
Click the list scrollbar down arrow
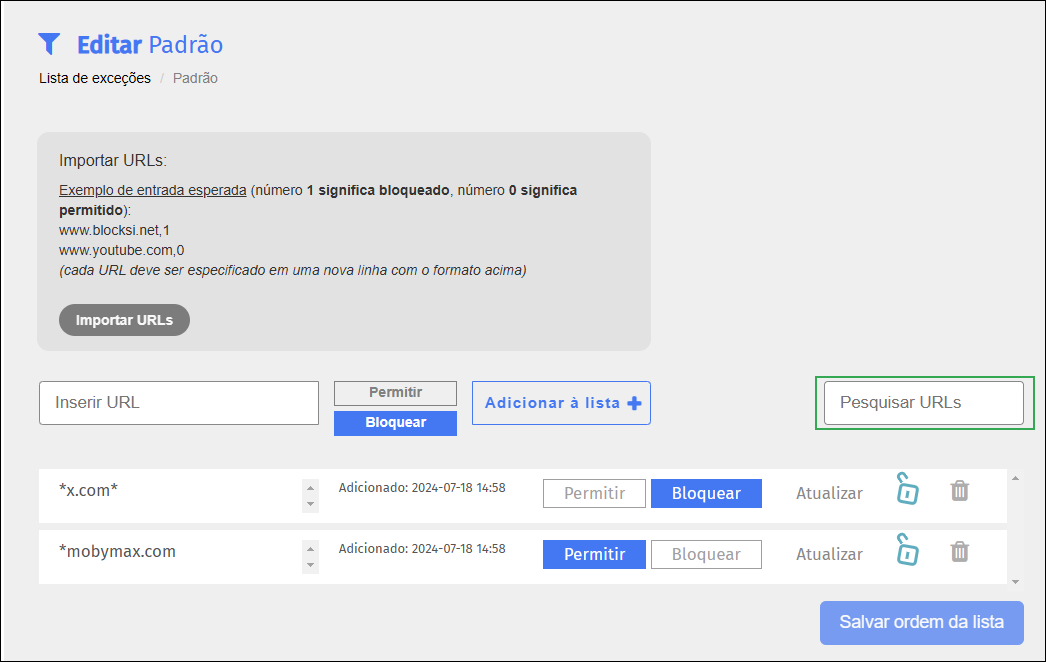click(x=1015, y=581)
